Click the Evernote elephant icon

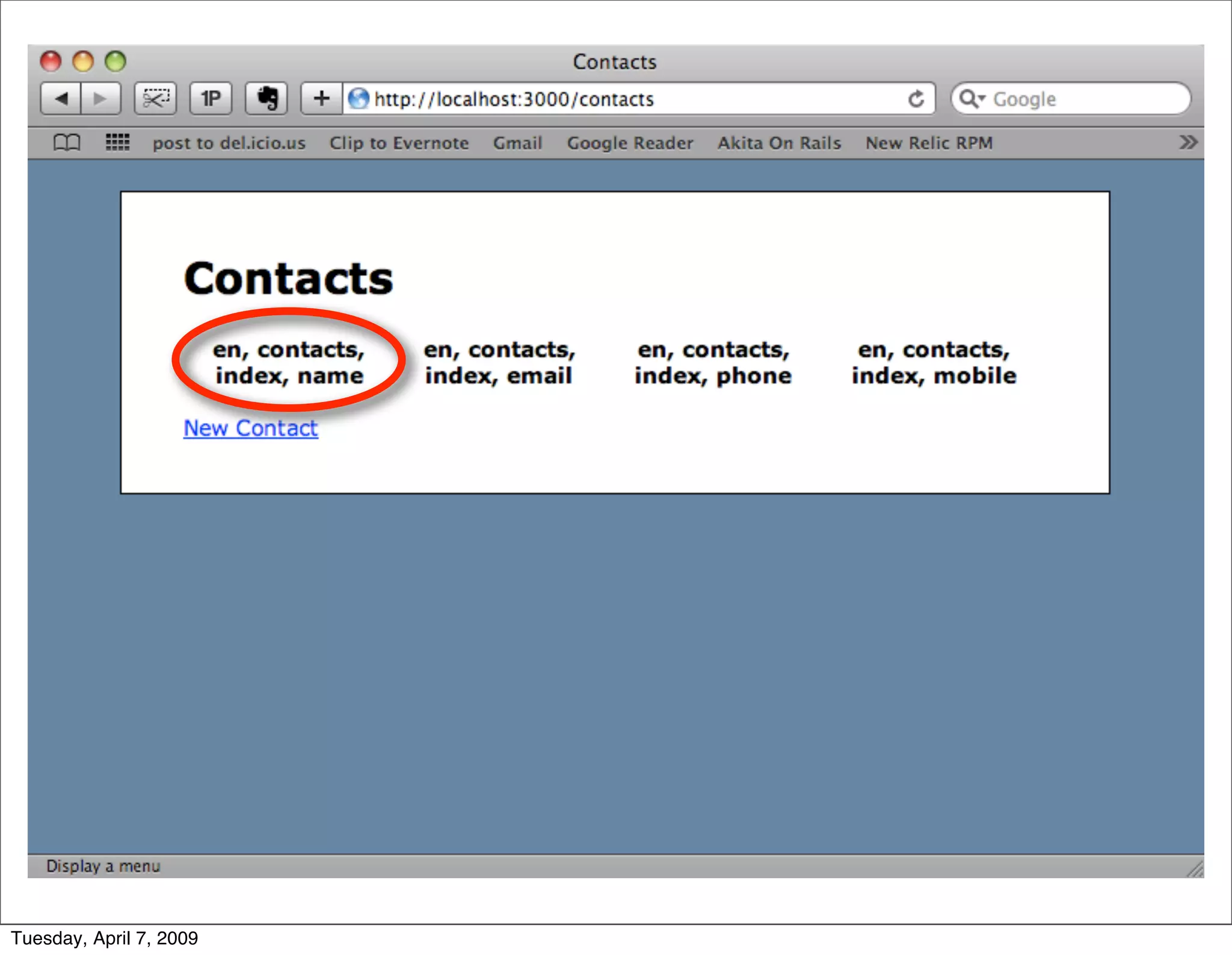[x=266, y=98]
